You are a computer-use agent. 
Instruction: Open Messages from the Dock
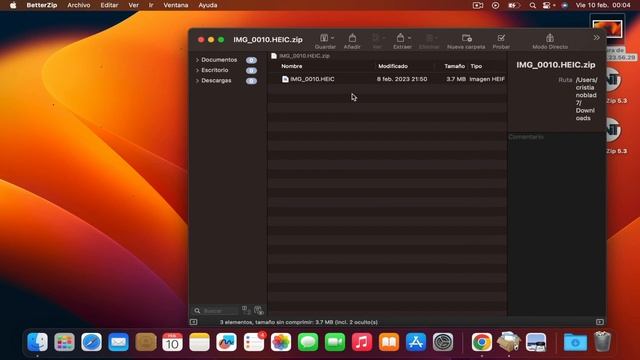308,342
